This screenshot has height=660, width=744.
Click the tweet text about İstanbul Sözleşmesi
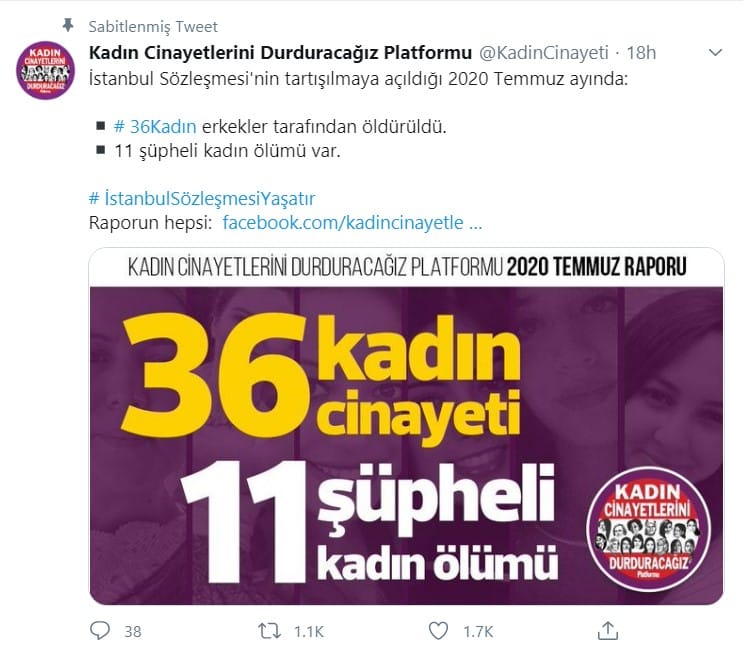coord(358,79)
